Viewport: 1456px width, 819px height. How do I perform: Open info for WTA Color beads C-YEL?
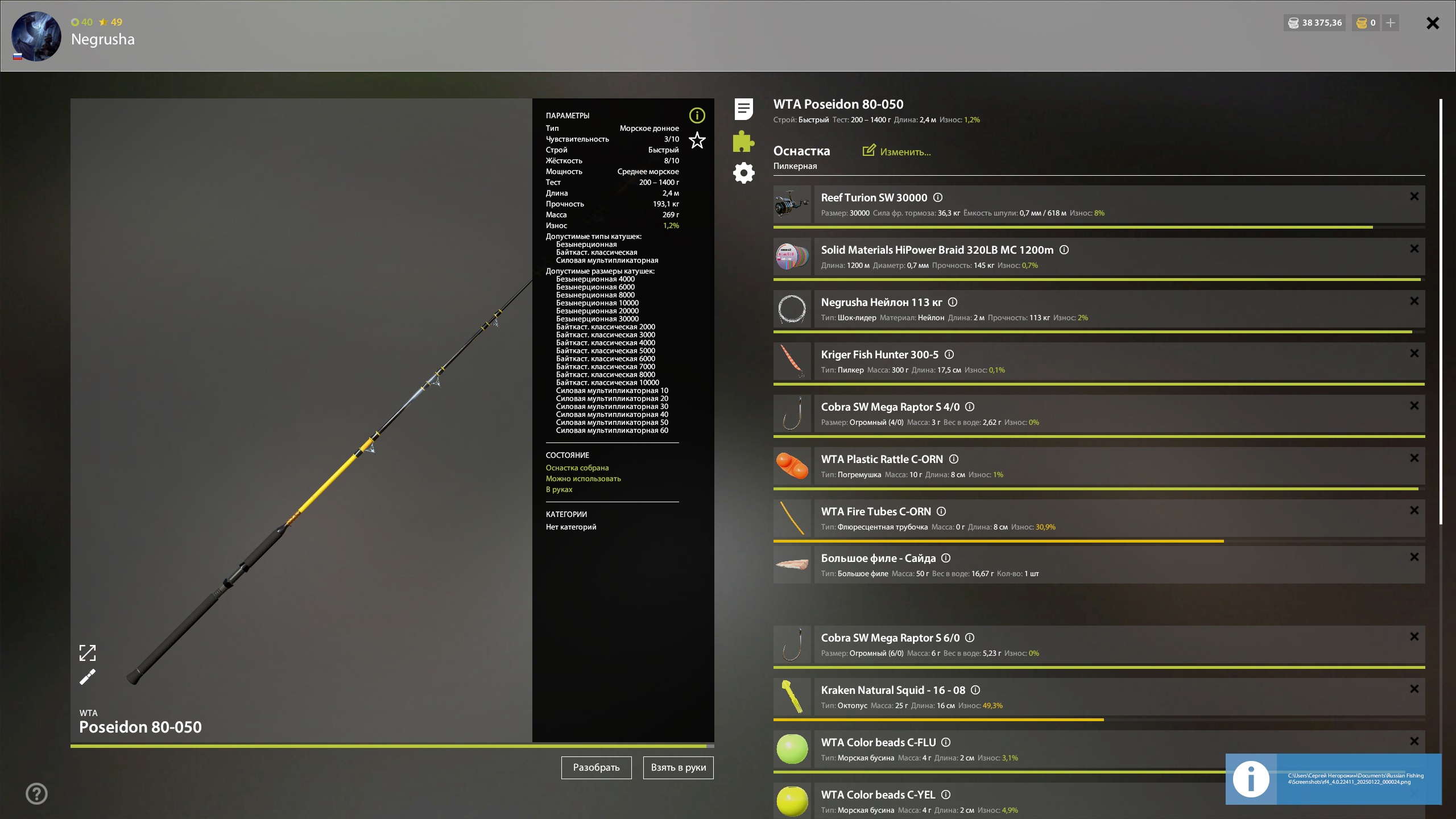pos(946,795)
